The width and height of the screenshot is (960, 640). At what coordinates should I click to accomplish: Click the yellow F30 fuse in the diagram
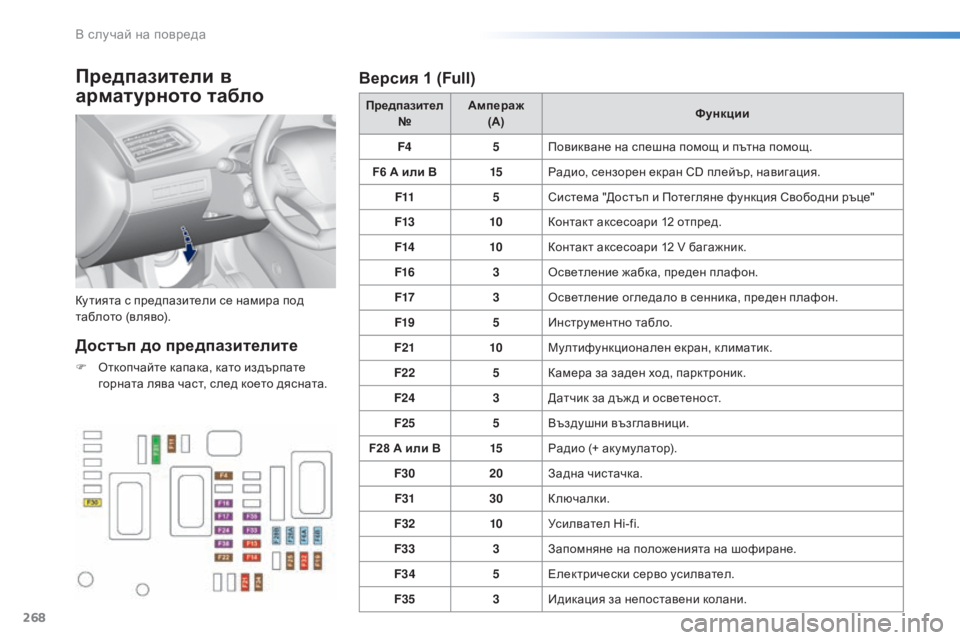[92, 502]
